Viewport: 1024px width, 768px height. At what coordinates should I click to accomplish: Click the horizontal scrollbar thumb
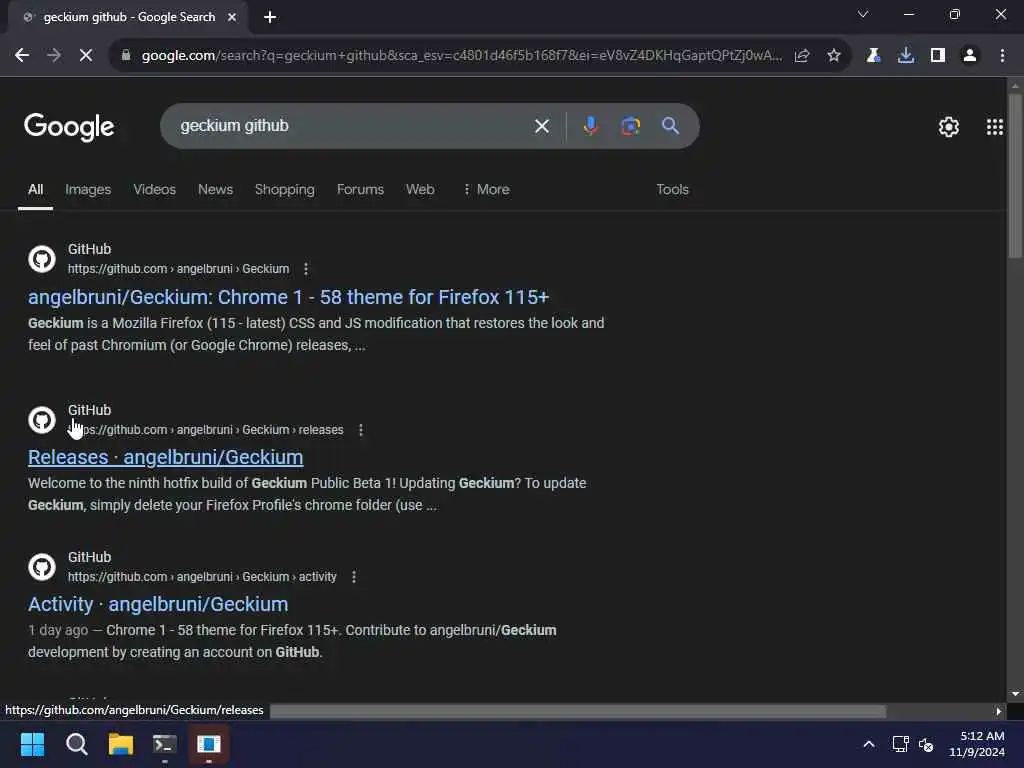[x=578, y=711]
